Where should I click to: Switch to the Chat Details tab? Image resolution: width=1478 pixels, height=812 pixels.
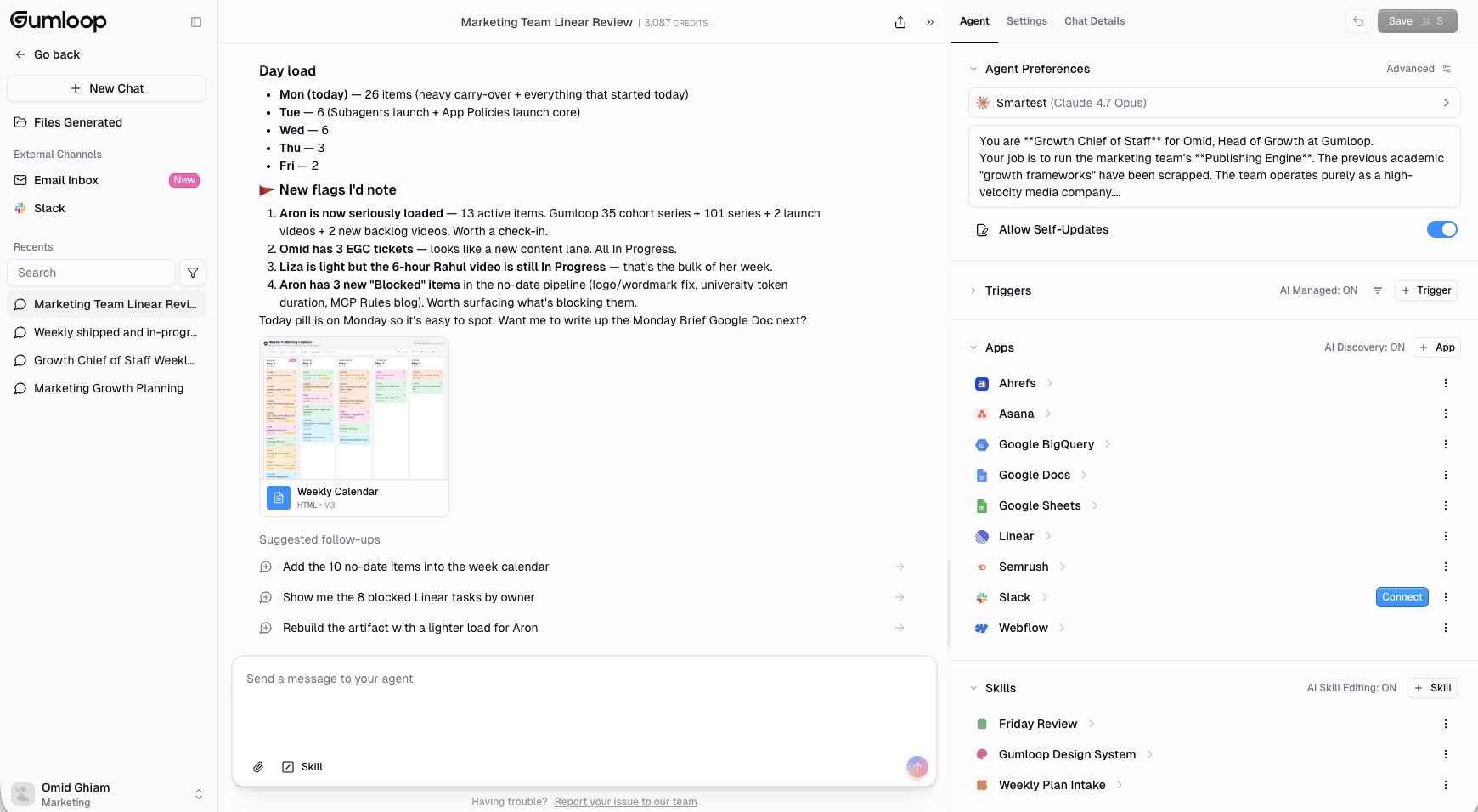(1095, 21)
